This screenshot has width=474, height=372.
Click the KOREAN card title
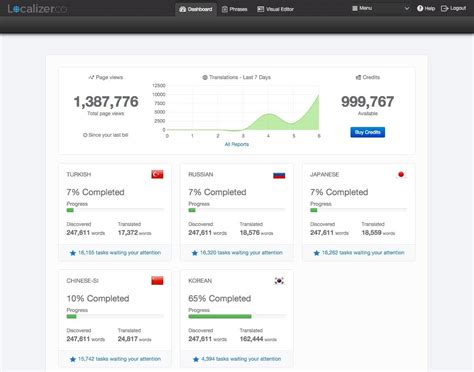[x=200, y=281]
